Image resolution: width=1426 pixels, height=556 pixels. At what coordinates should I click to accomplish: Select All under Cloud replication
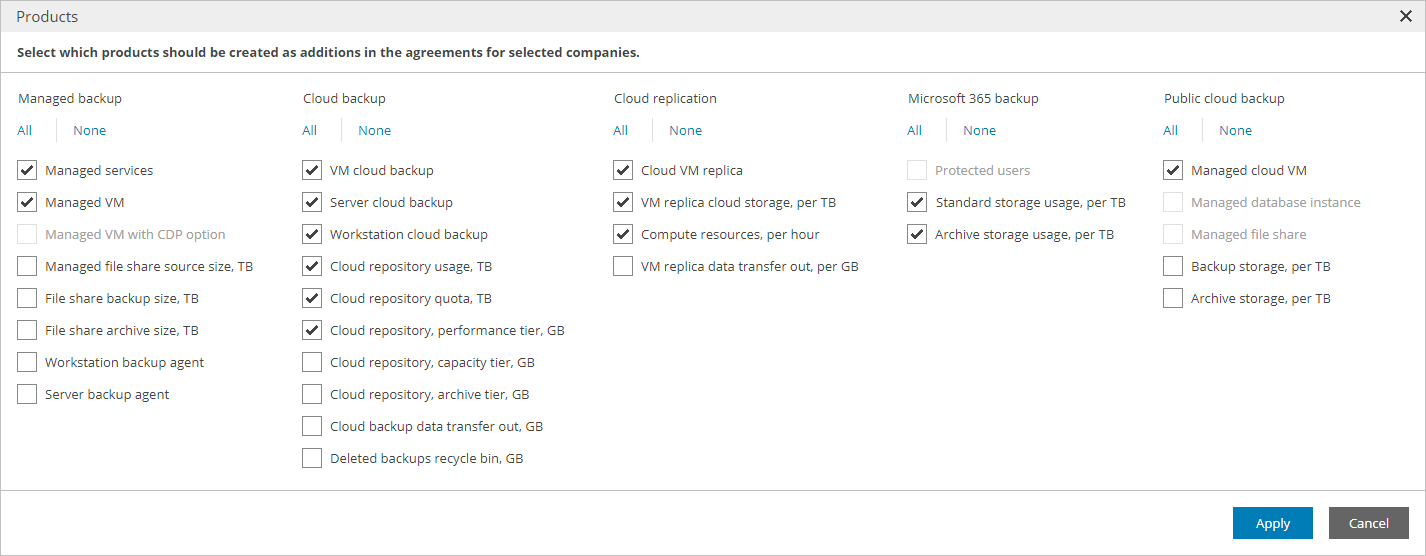[x=621, y=130]
